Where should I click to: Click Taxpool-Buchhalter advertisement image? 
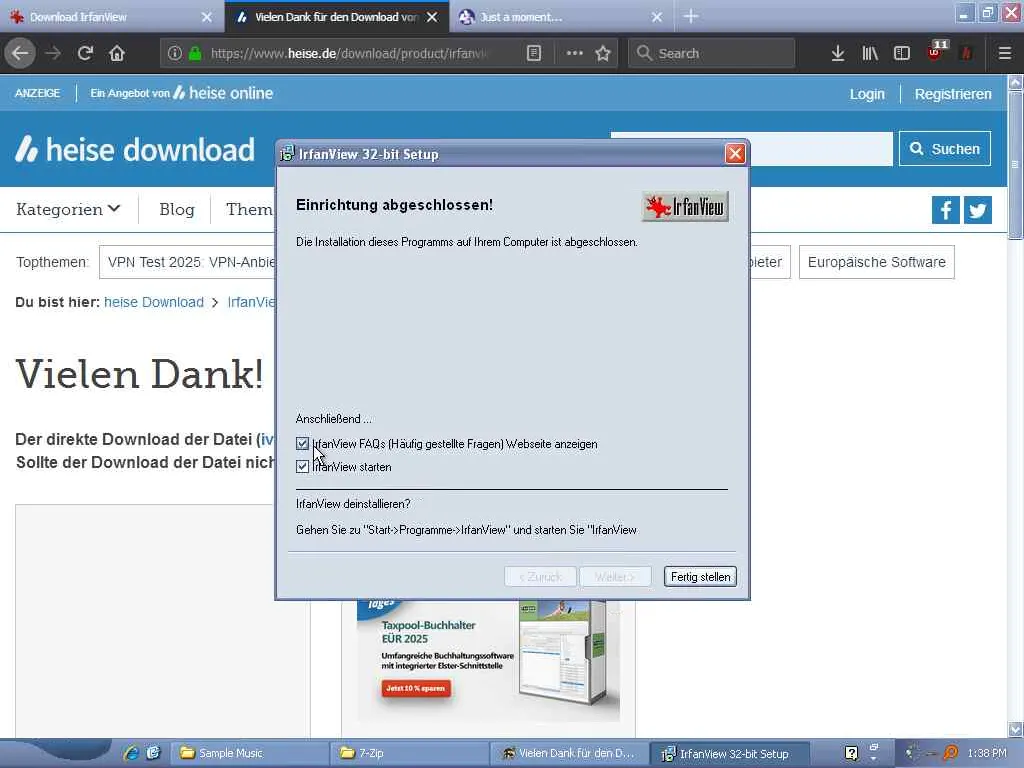488,660
